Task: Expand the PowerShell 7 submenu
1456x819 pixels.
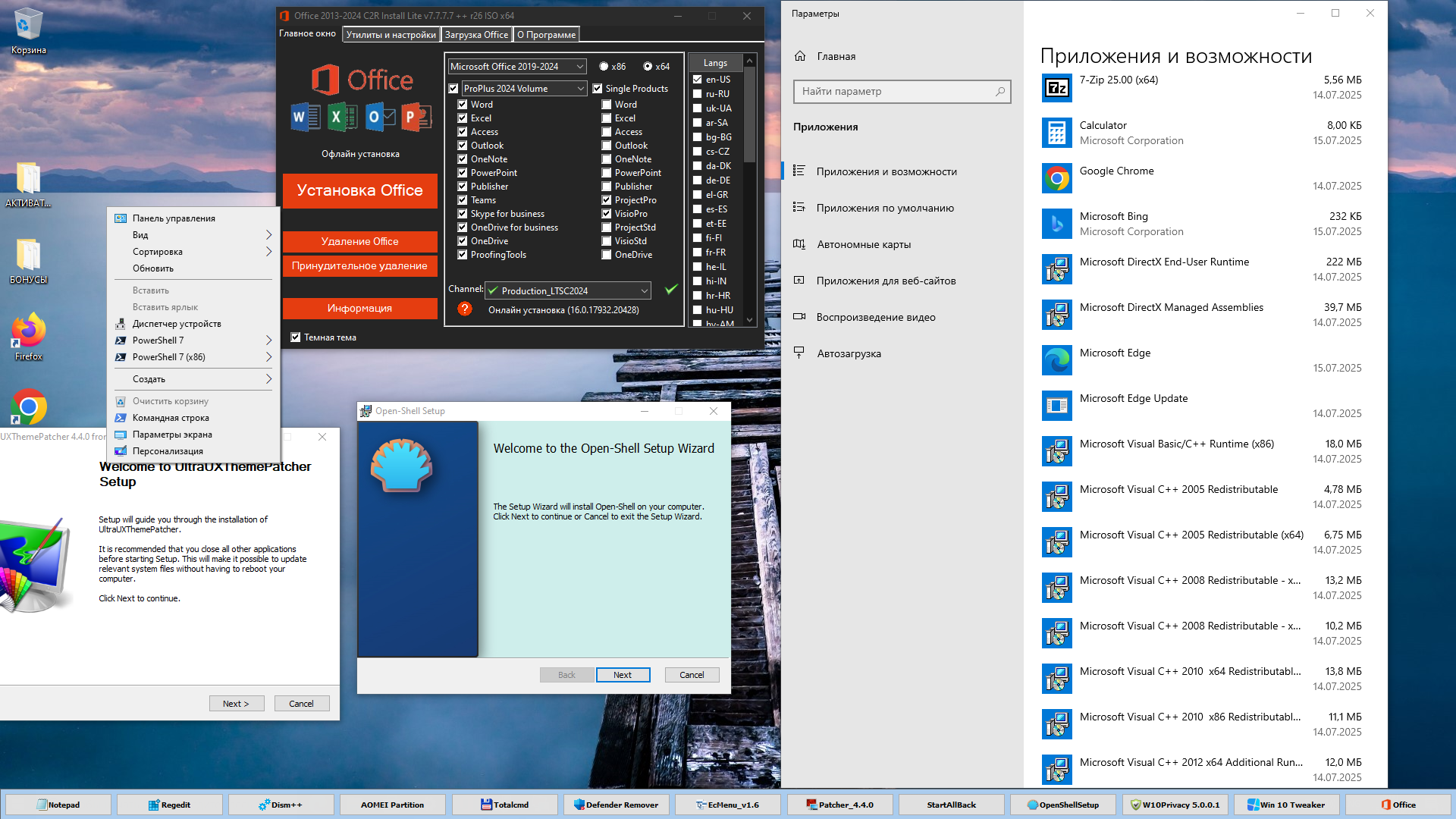Action: coord(193,340)
